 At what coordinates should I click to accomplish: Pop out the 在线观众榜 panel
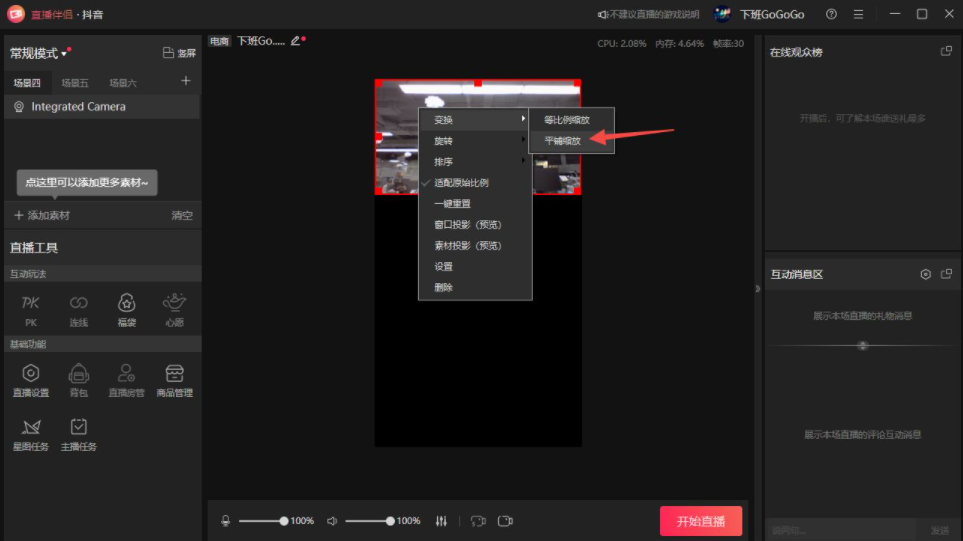pos(946,52)
